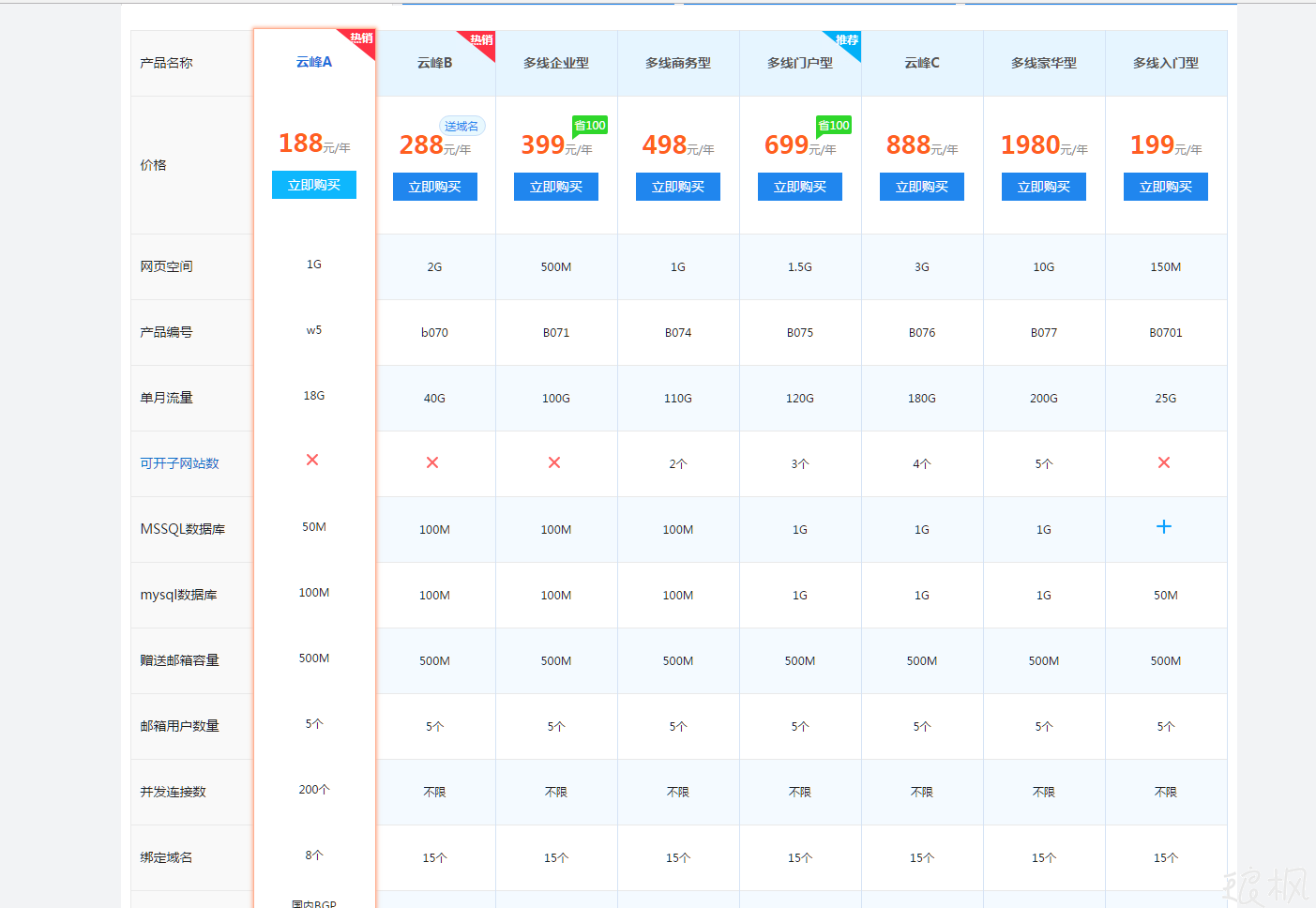Image resolution: width=1316 pixels, height=908 pixels.
Task: Click the 推荐 ribbon on 多线门户型
Action: coord(846,40)
